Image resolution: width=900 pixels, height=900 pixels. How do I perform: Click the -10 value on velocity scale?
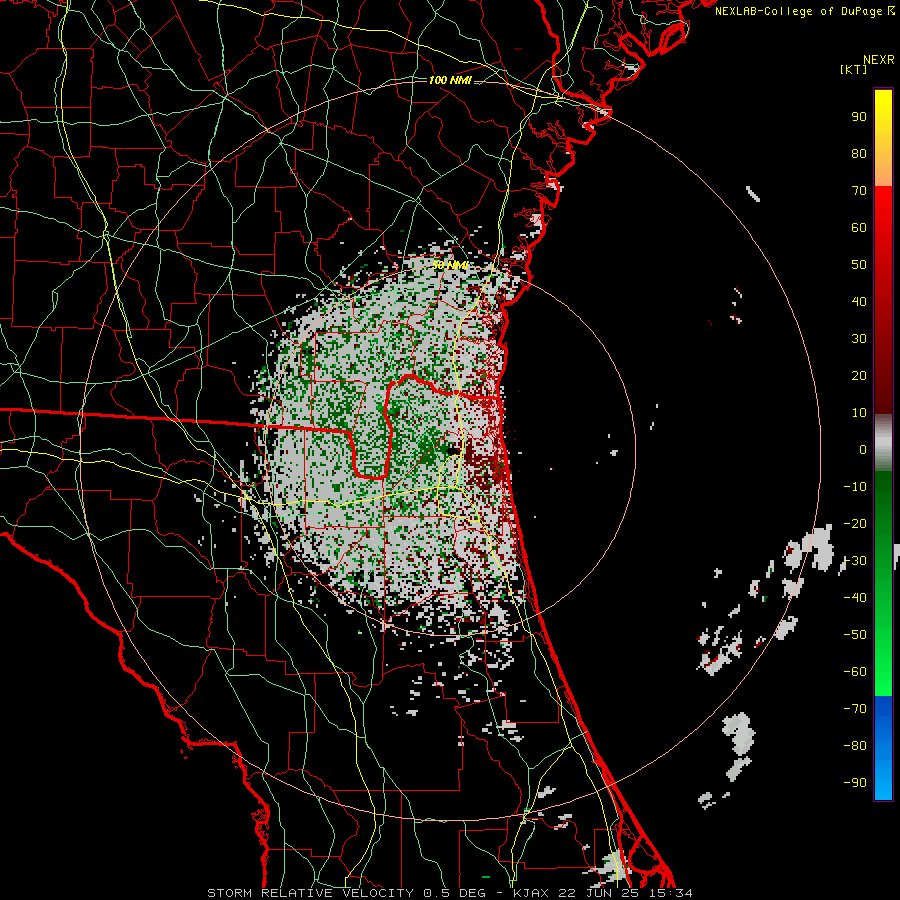point(855,487)
